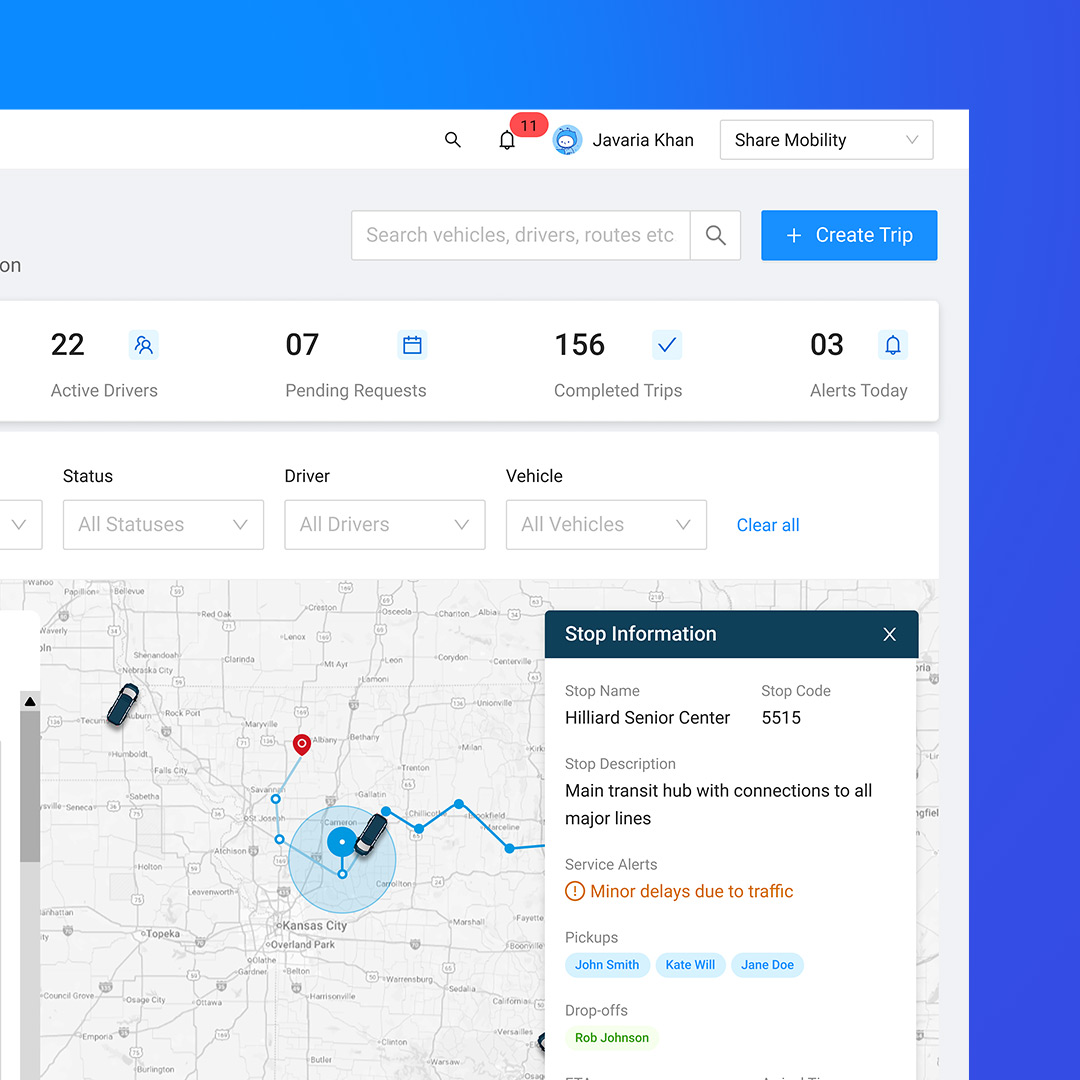Open the All Drivers dropdown
The image size is (1080, 1080).
[385, 525]
